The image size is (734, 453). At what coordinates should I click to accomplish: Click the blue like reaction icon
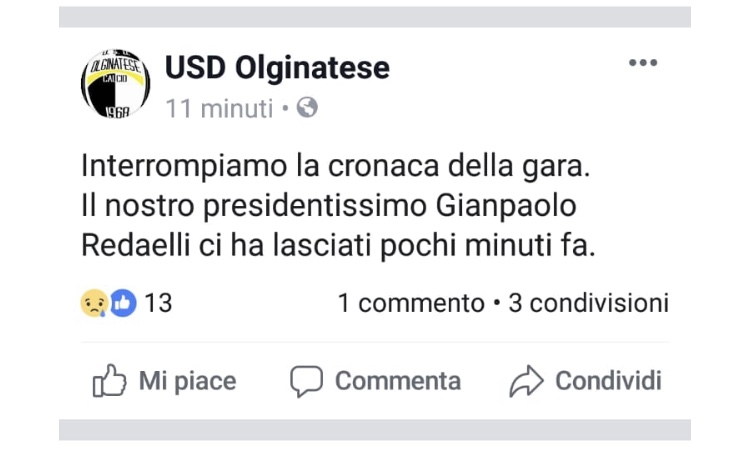(122, 303)
